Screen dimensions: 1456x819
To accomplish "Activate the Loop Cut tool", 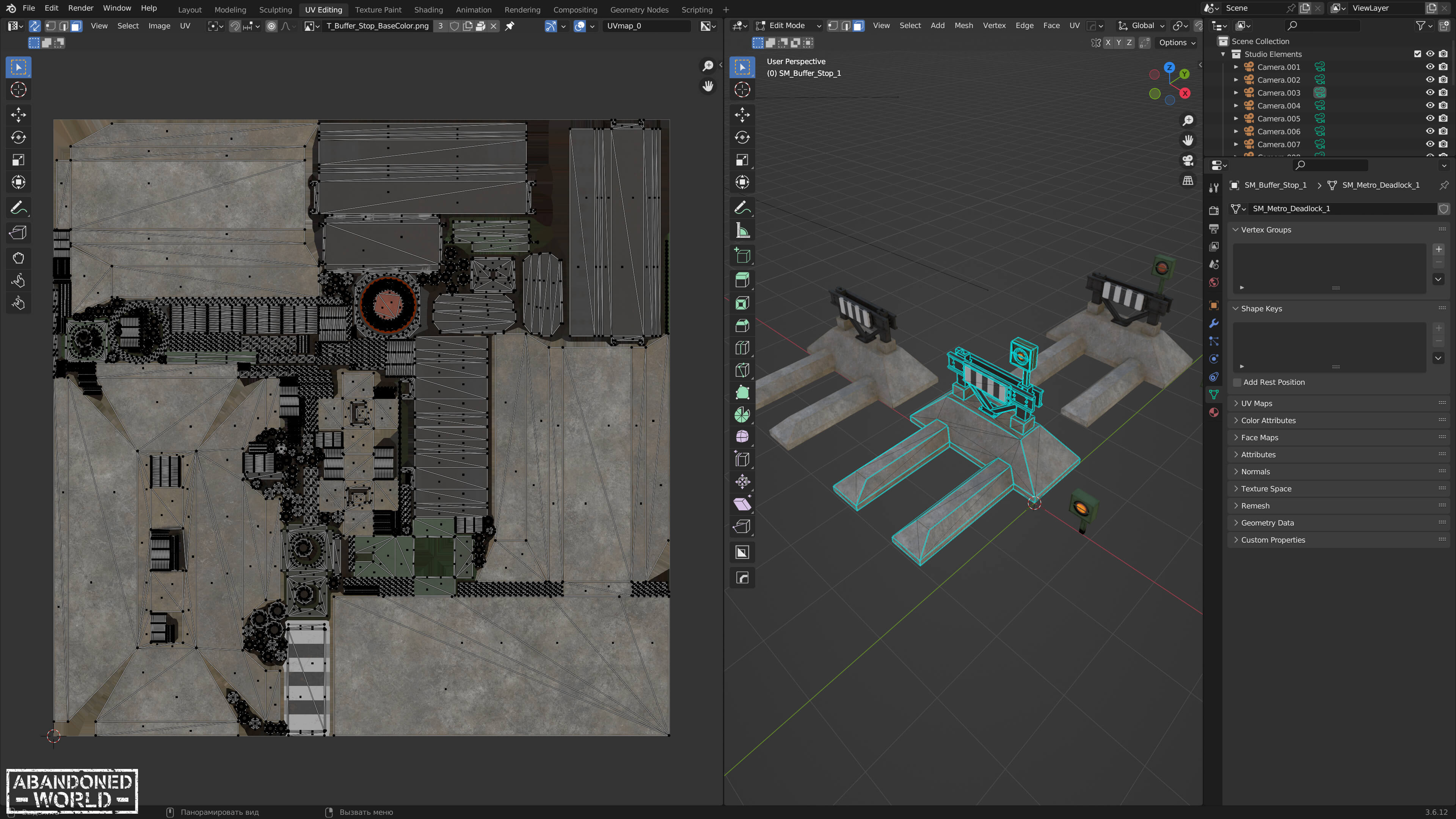I will pyautogui.click(x=742, y=348).
